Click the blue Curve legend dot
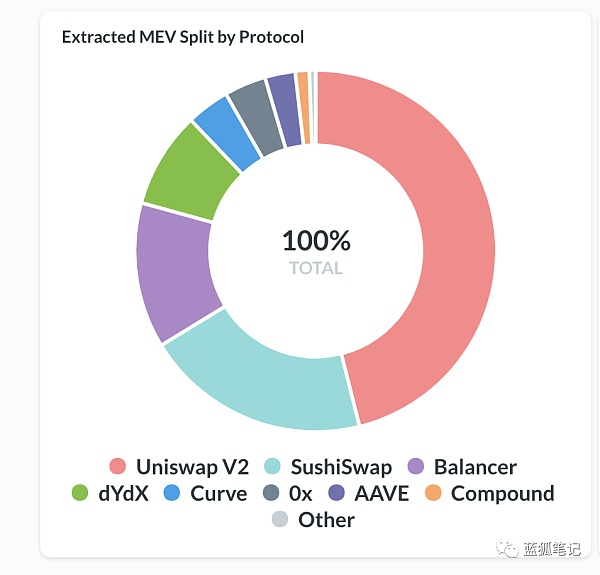 coord(172,493)
